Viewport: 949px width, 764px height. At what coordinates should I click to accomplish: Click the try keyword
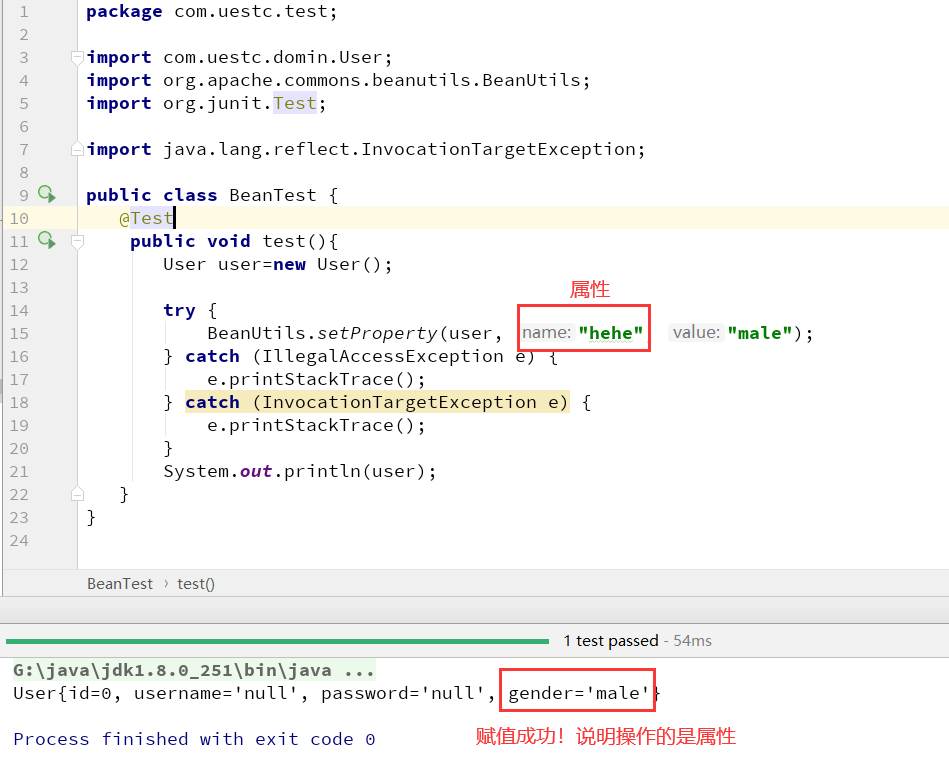(179, 310)
